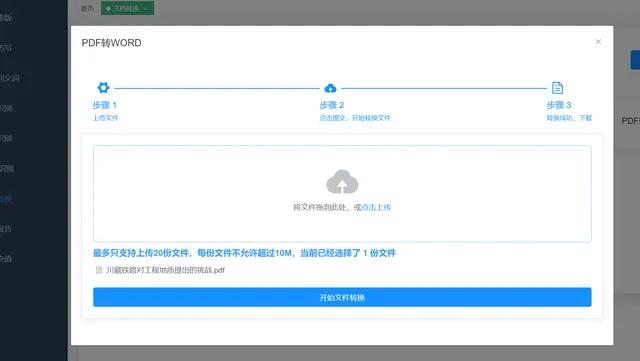Close the PDF转WORD dialog

point(598,42)
